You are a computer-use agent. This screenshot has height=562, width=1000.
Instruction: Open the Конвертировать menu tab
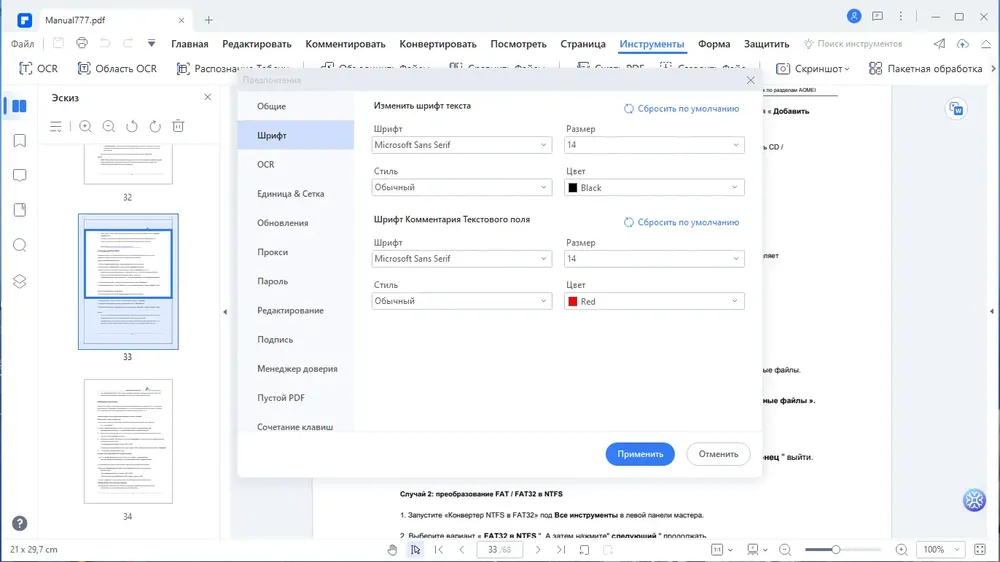tap(438, 44)
